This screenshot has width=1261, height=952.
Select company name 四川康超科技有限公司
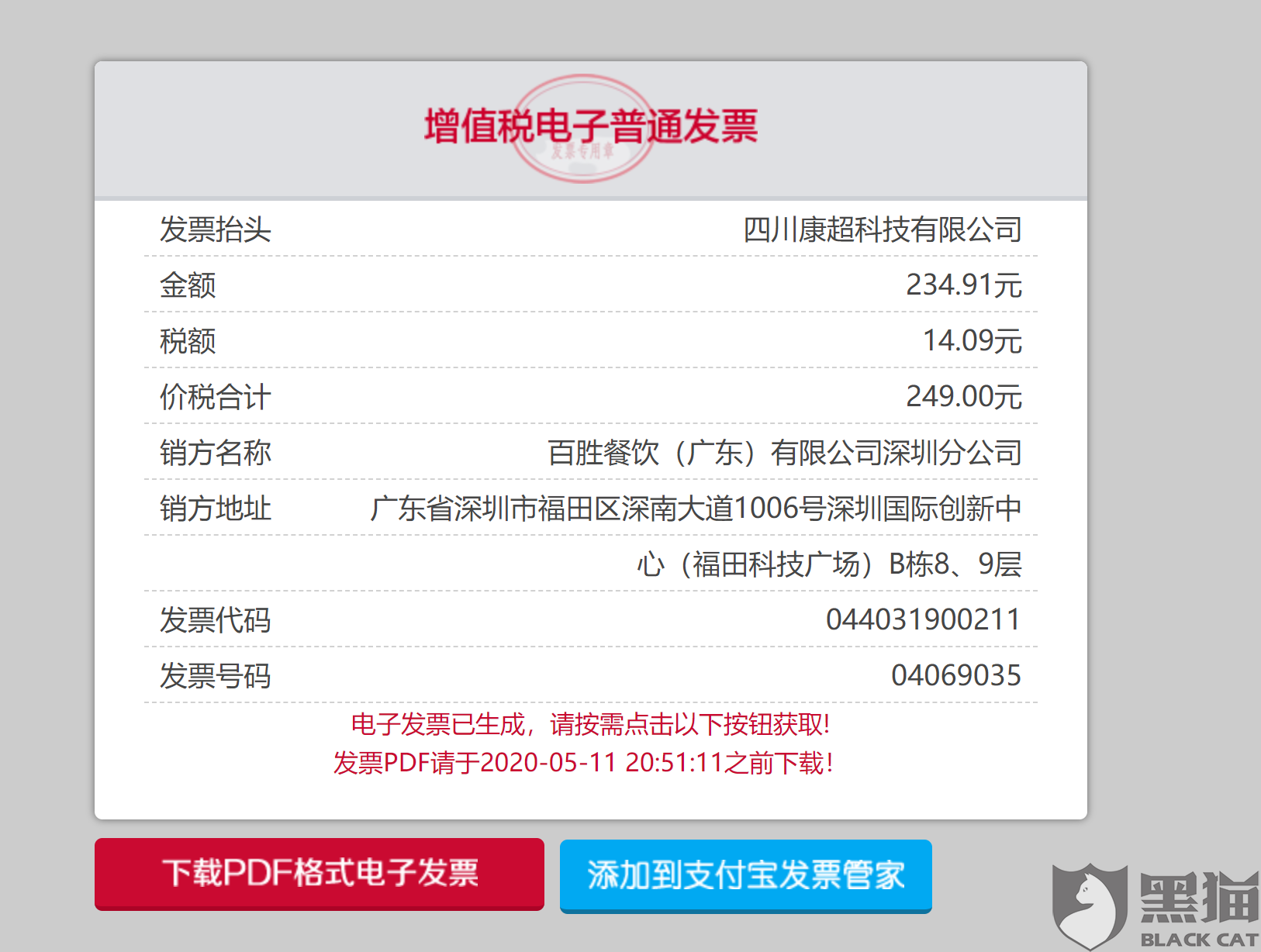click(883, 229)
